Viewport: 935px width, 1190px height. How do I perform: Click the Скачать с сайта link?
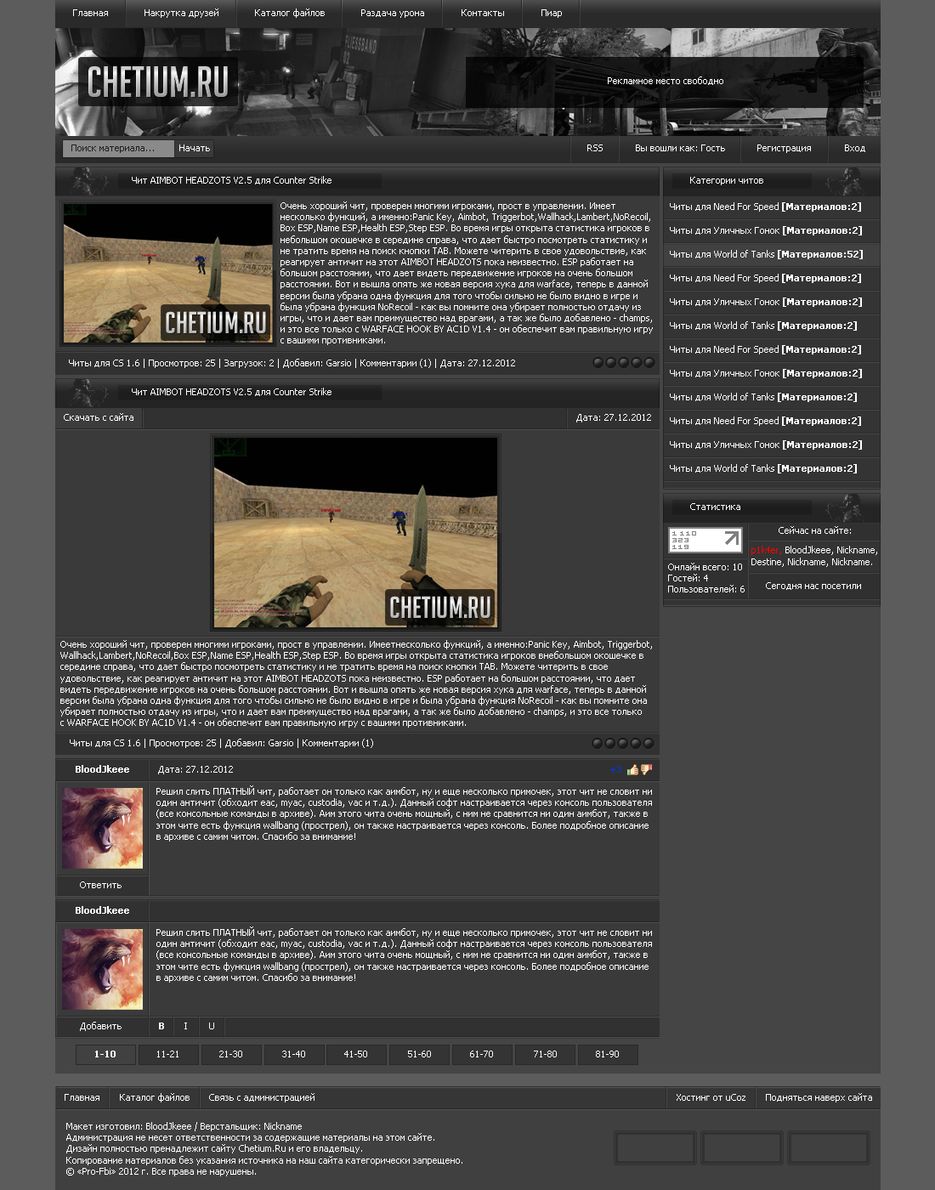(99, 417)
